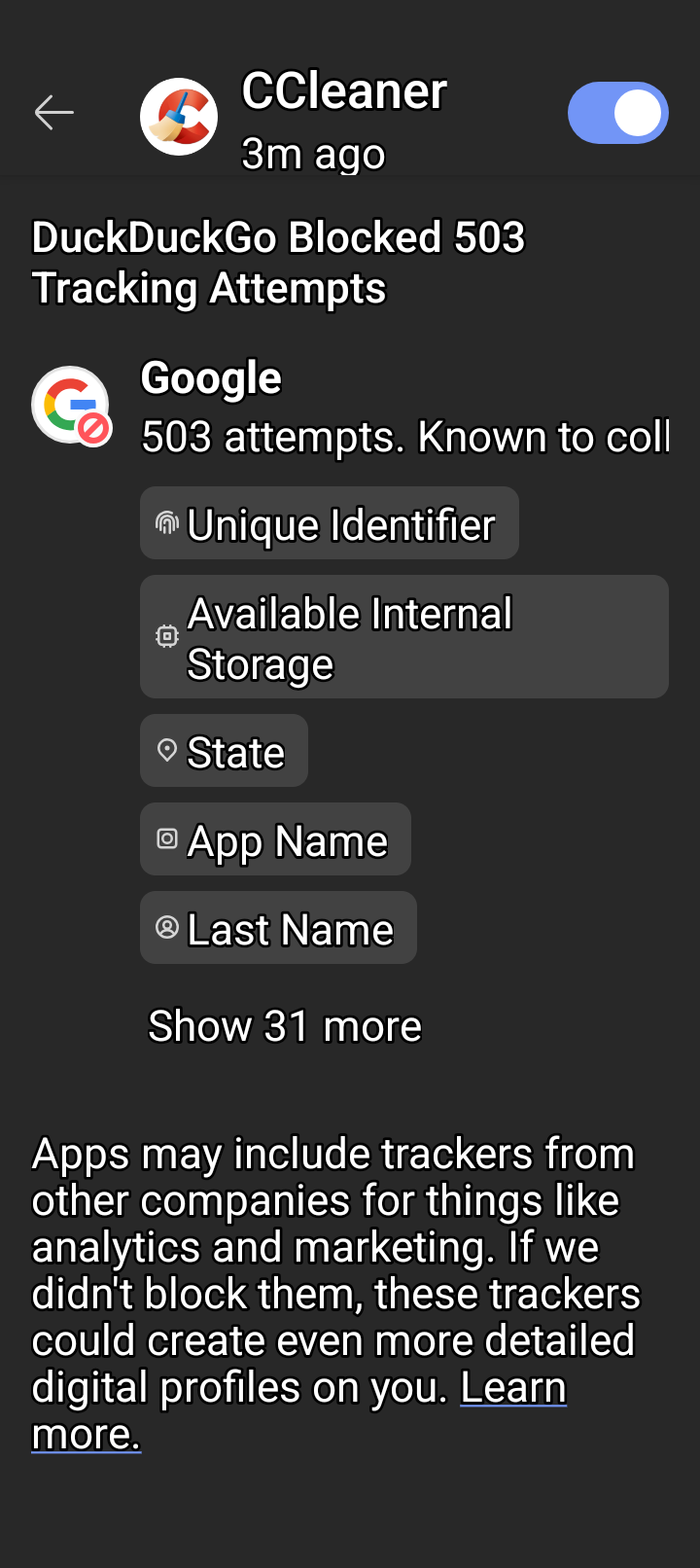The width and height of the screenshot is (700, 1568).
Task: Tap the App Name square icon
Action: click(167, 838)
